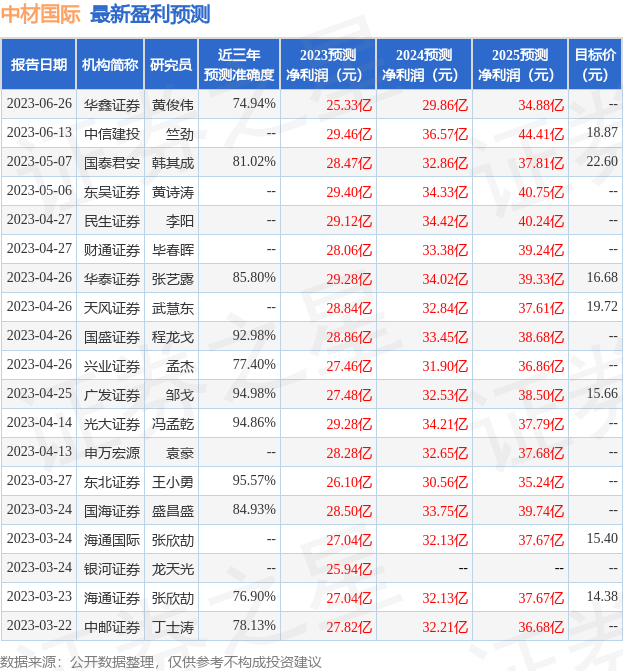Select the 近三年预测准确度 column header
The image size is (623, 671).
click(239, 65)
